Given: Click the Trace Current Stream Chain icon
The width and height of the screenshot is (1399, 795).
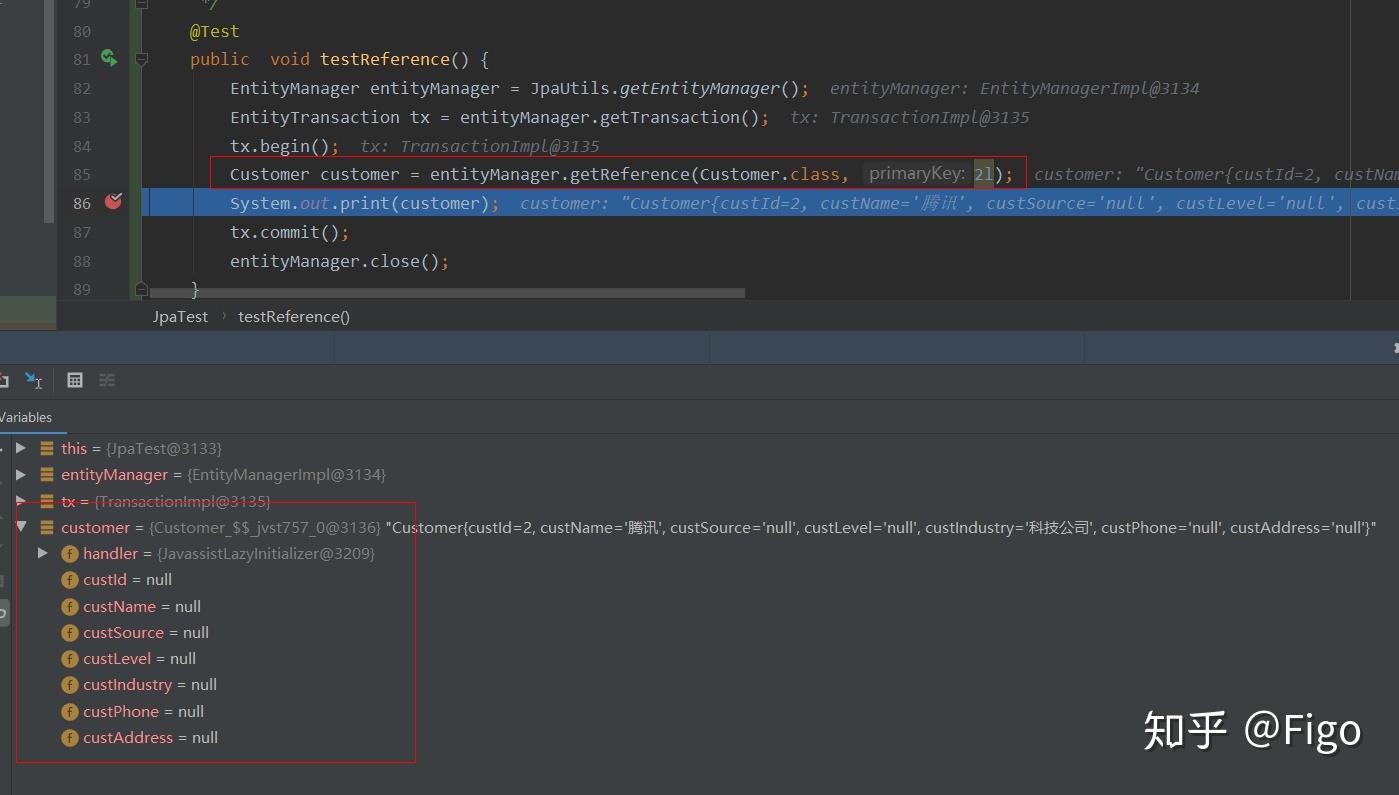Looking at the screenshot, I should 107,380.
